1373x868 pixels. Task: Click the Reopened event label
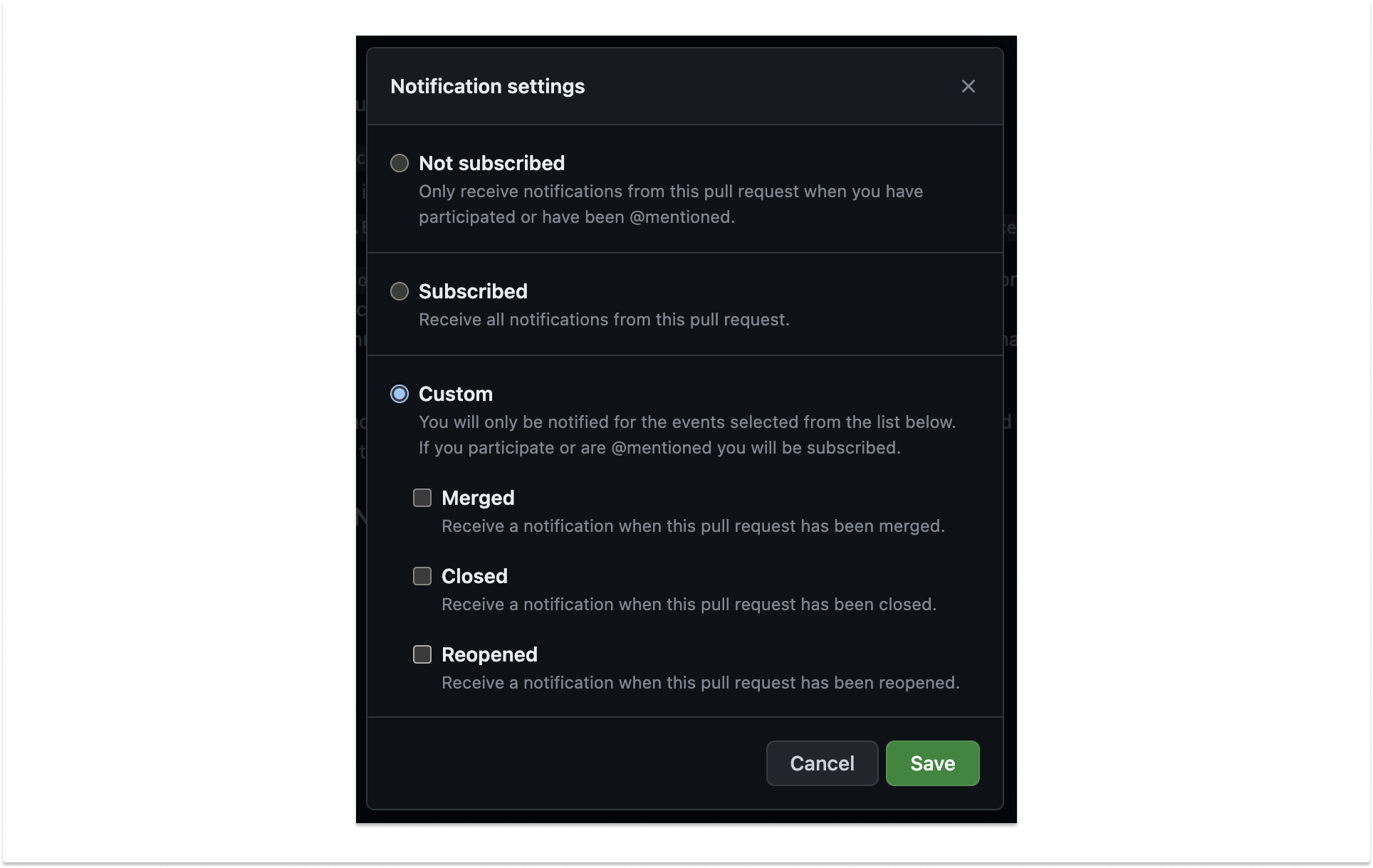point(489,654)
